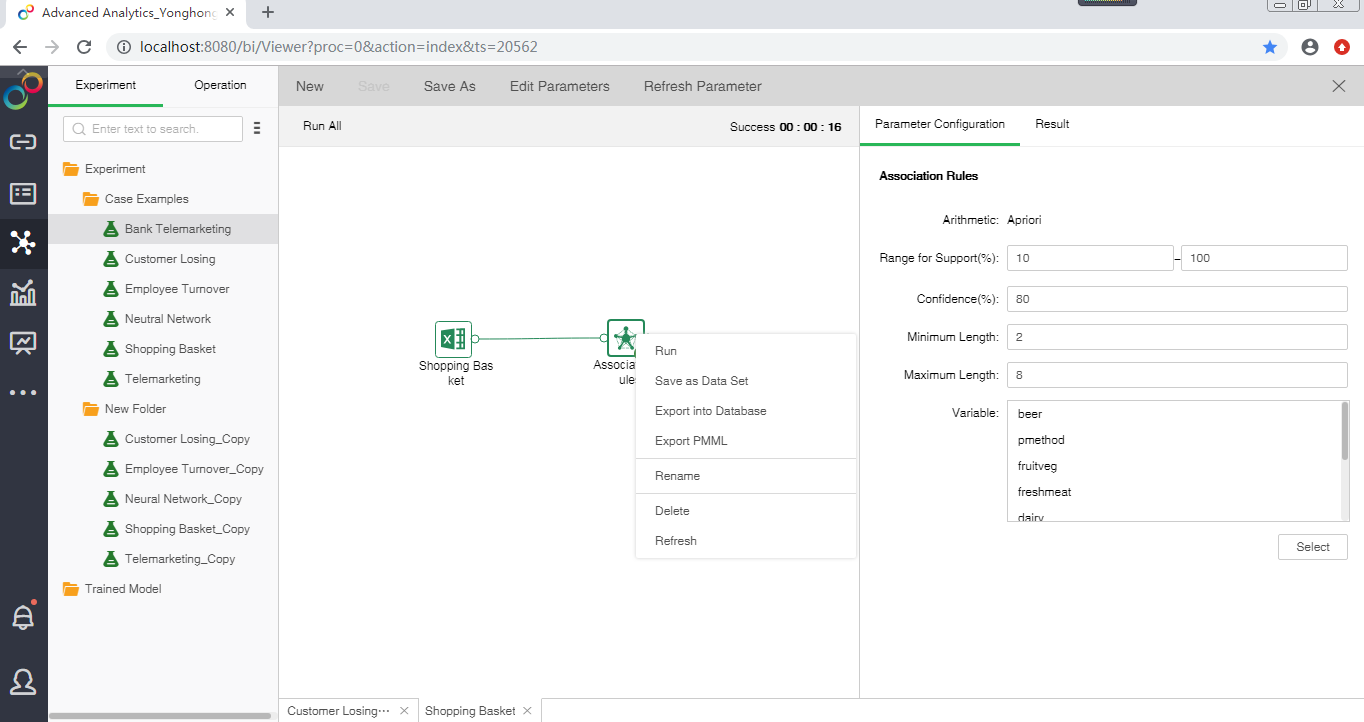Click the flask icon beside Neutral Network
This screenshot has height=722, width=1364.
pos(111,319)
